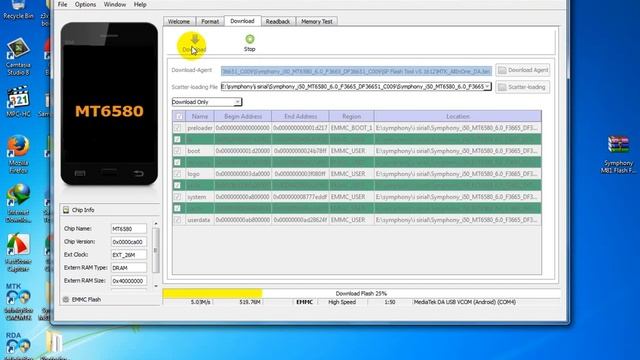Expand the Scatter-loading File combo box
Image resolution: width=640 pixels, height=360 pixels.
click(487, 87)
